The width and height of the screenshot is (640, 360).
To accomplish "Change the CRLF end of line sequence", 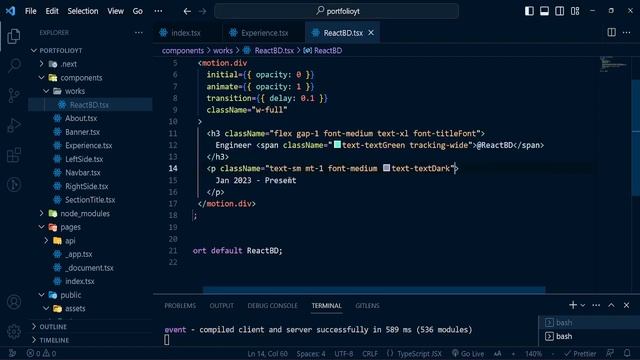I will [x=370, y=353].
